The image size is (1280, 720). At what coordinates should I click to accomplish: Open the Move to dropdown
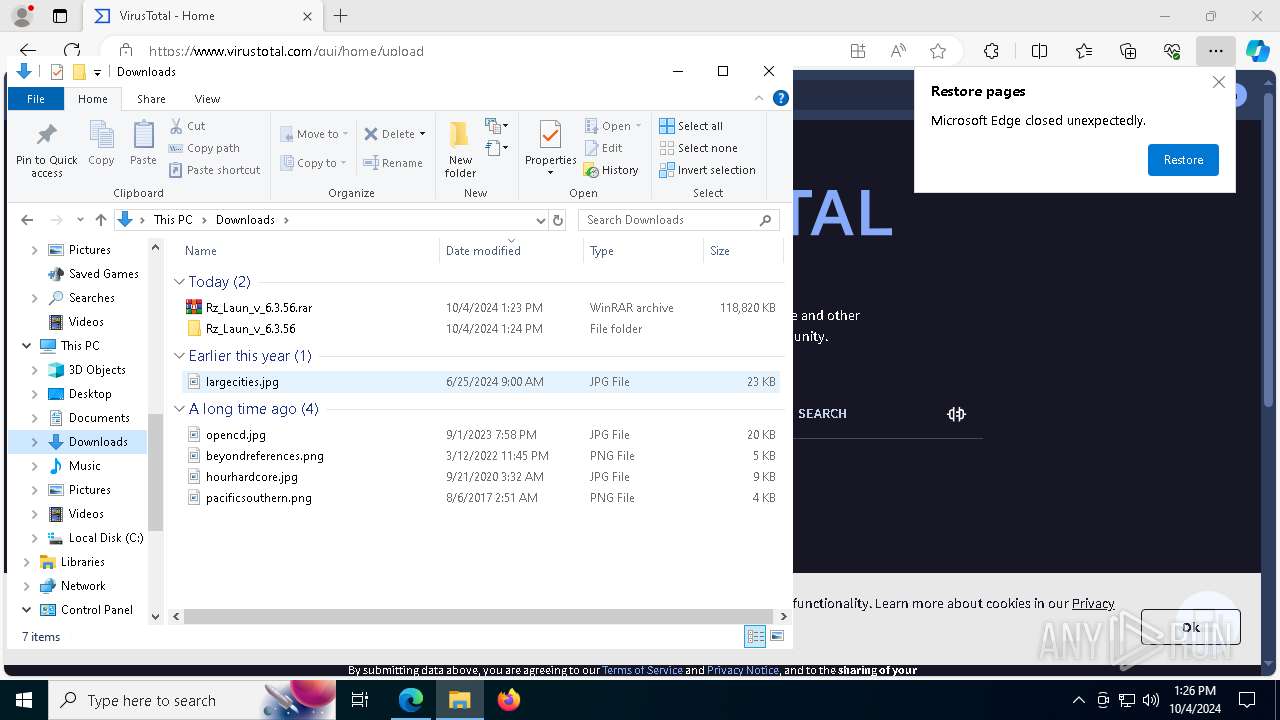click(314, 134)
